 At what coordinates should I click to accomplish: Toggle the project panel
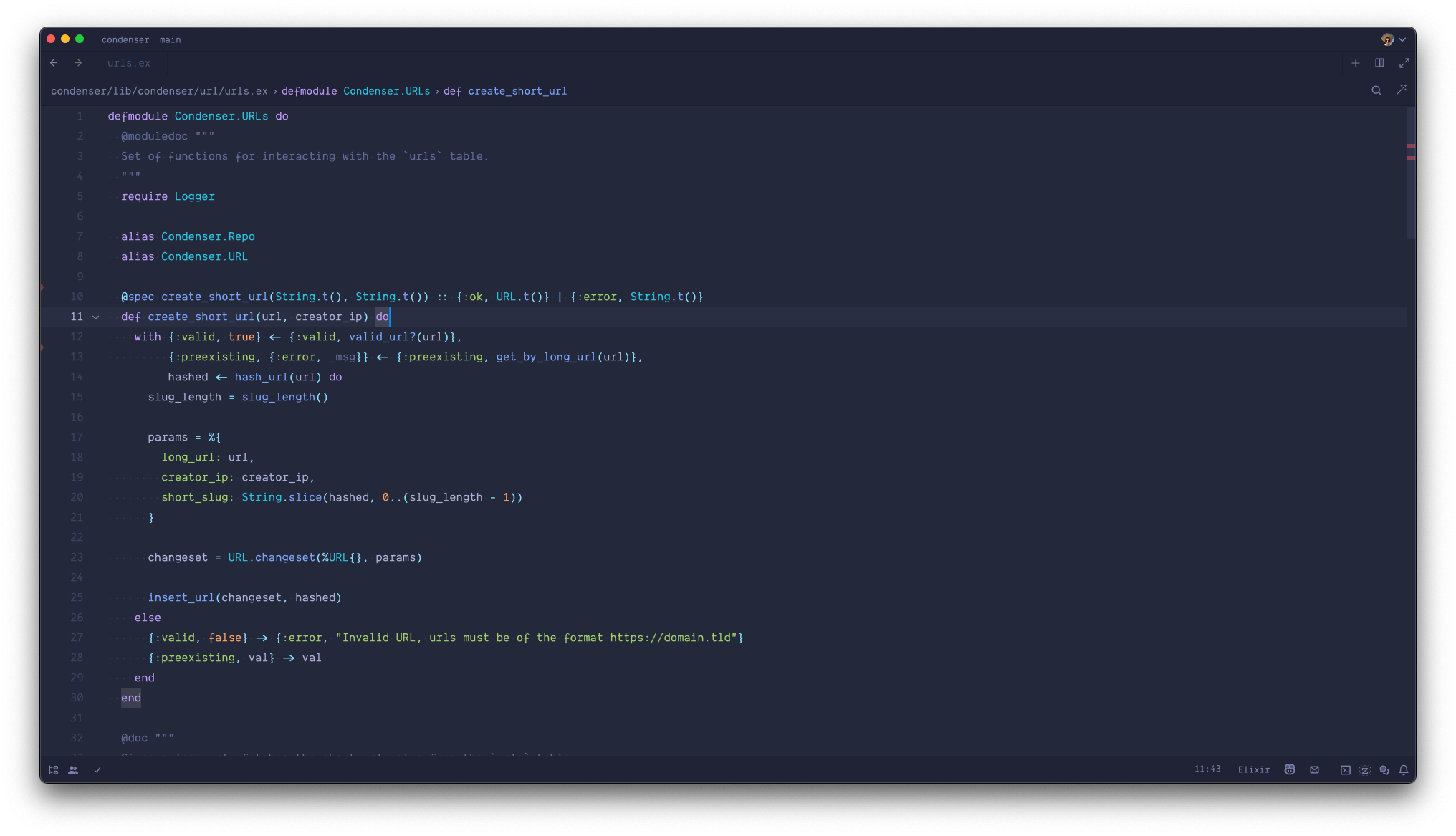tap(53, 770)
